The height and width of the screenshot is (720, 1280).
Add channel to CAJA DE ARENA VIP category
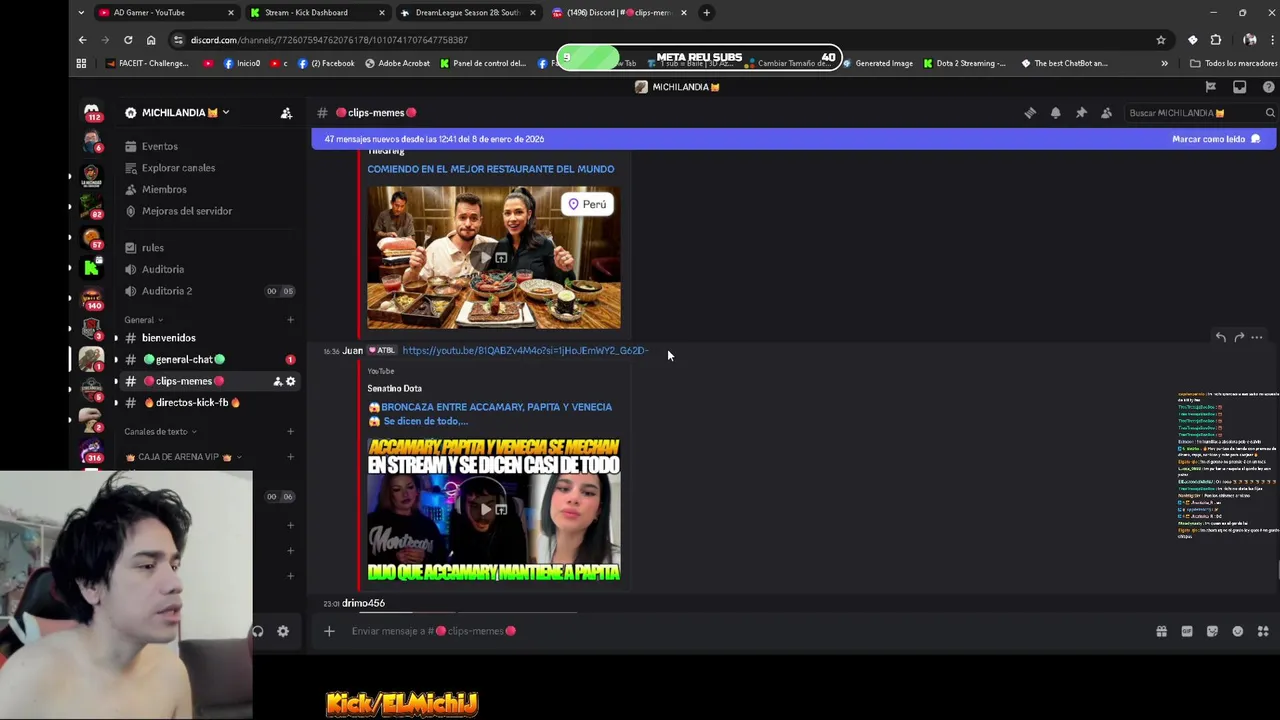point(290,457)
